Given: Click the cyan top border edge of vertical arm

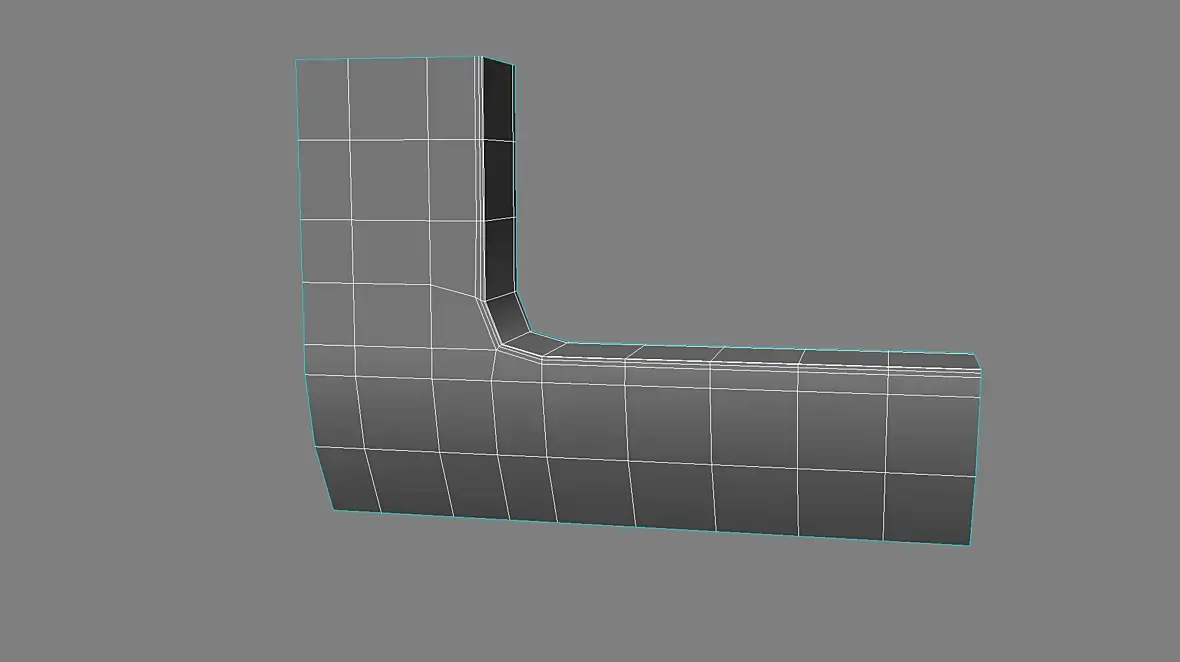Looking at the screenshot, I should (388, 58).
